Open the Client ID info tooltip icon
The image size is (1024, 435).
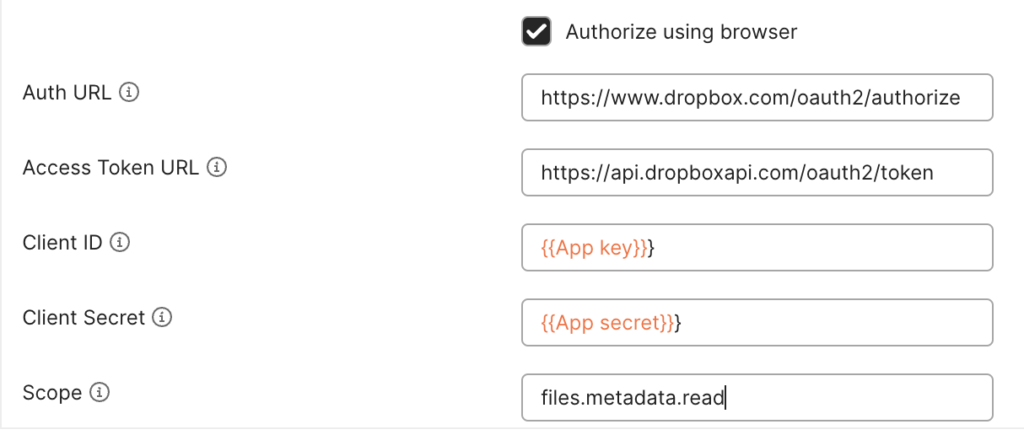click(120, 243)
